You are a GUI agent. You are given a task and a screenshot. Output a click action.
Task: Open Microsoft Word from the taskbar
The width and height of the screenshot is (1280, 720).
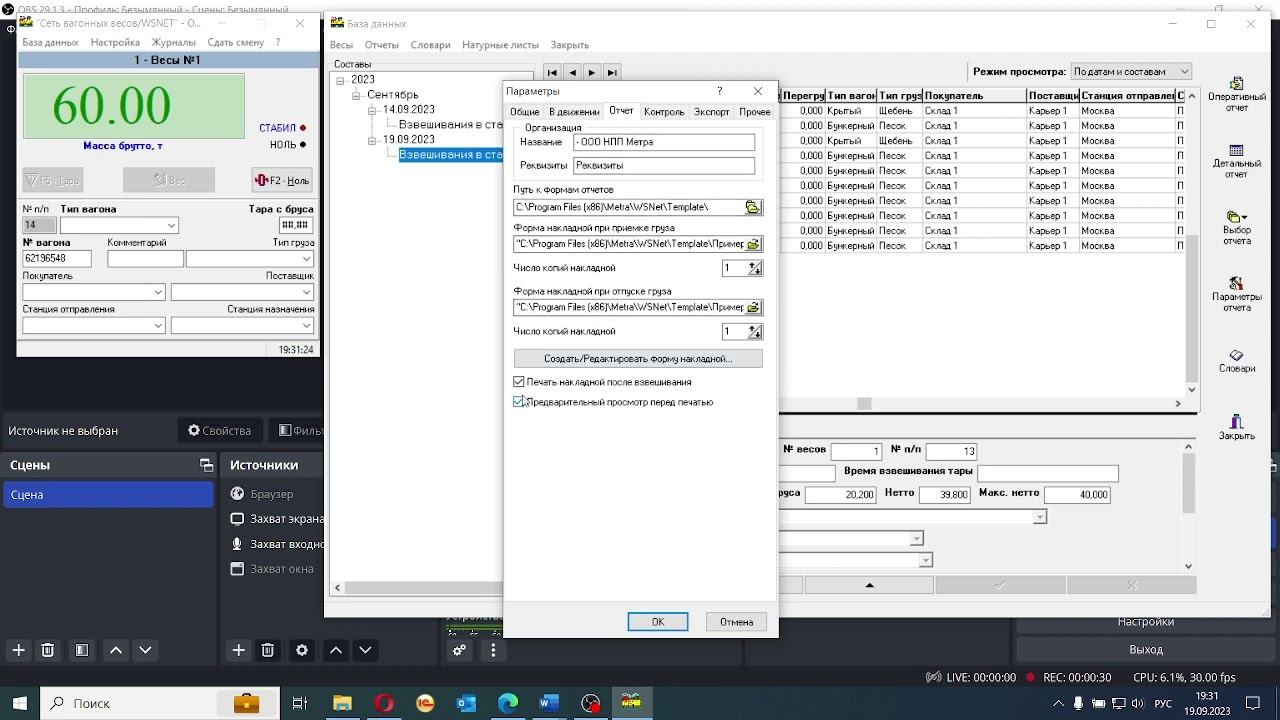point(549,703)
